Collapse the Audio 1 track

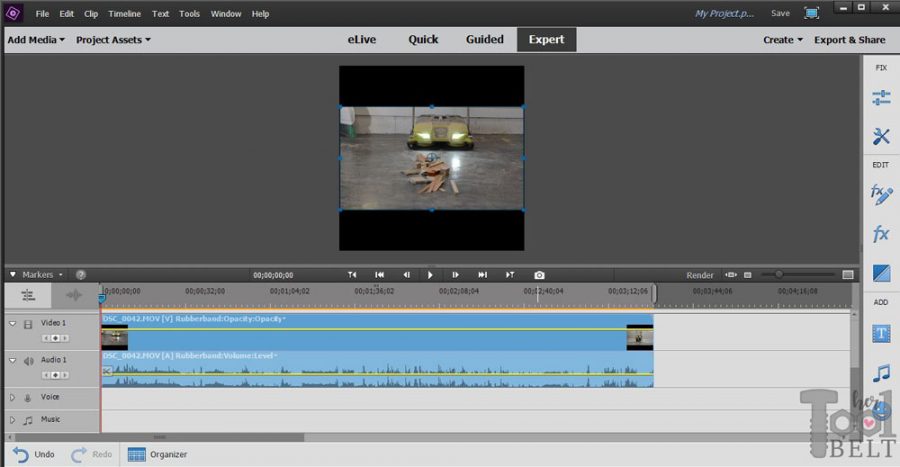click(x=13, y=360)
